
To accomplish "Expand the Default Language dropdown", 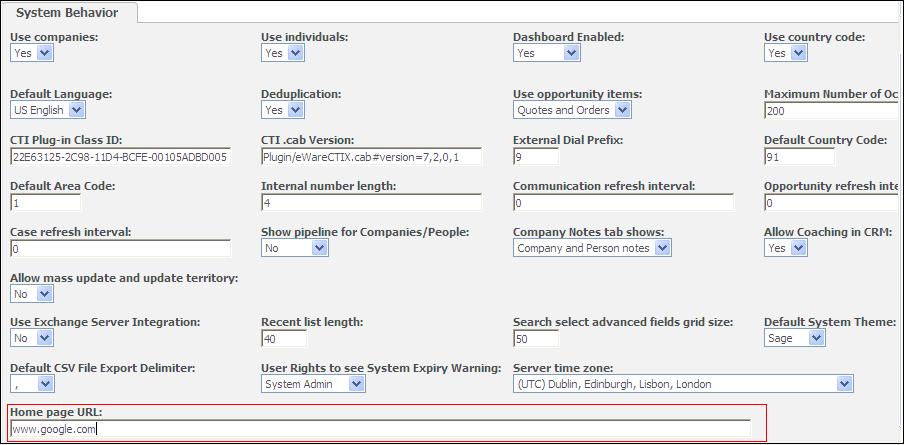I will [48, 110].
